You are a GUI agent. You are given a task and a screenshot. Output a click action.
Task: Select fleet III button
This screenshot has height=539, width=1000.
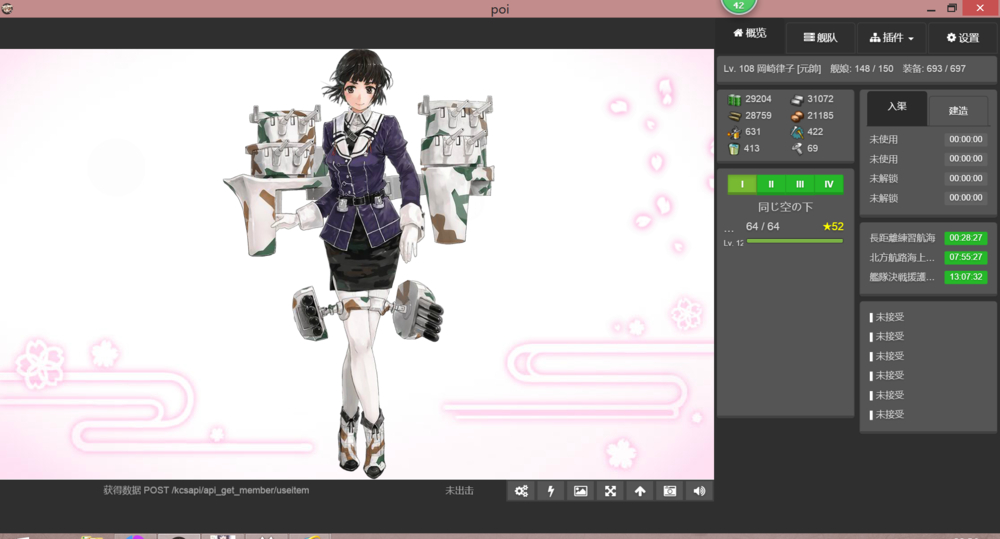click(x=800, y=184)
